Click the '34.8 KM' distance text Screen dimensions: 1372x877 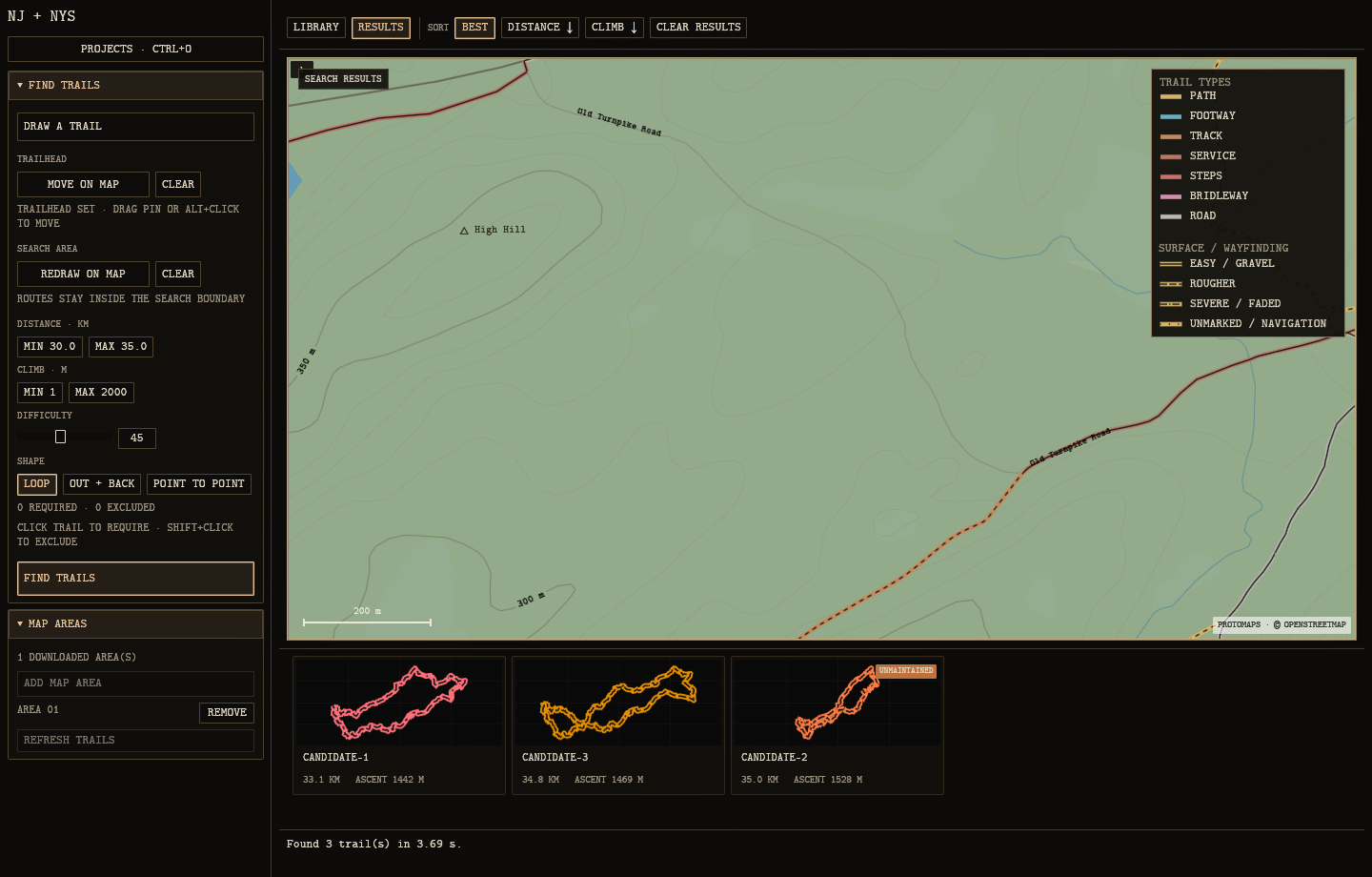tap(540, 780)
